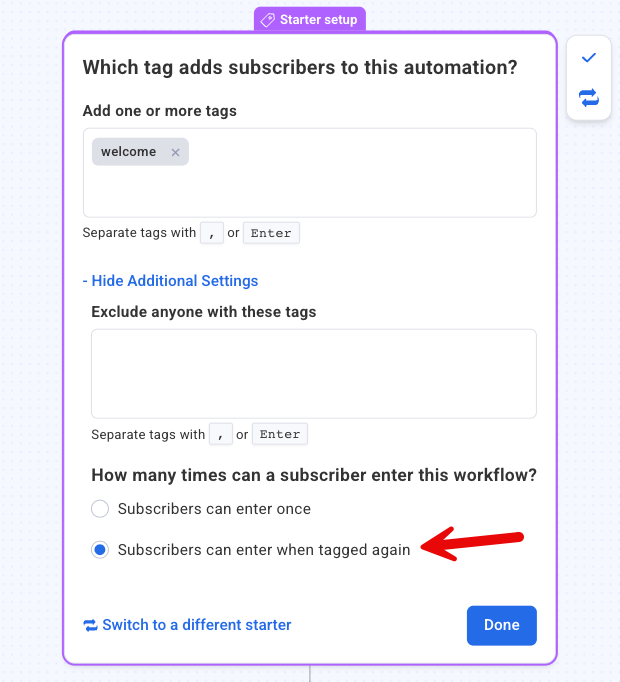Image resolution: width=620 pixels, height=682 pixels.
Task: Click the Add one or more tags label
Action: [159, 110]
